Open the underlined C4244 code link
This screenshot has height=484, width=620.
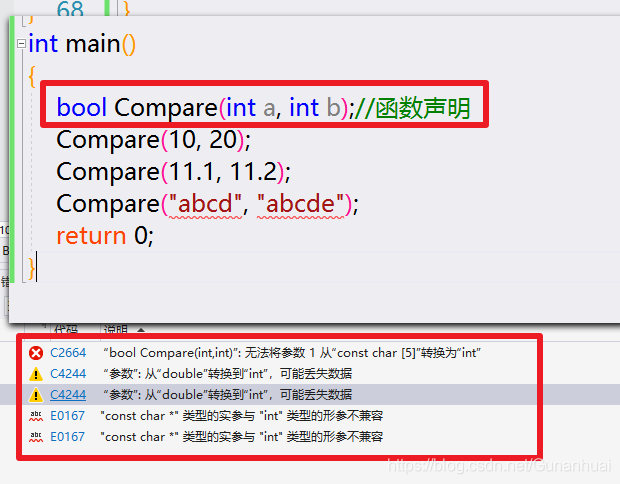pos(68,395)
